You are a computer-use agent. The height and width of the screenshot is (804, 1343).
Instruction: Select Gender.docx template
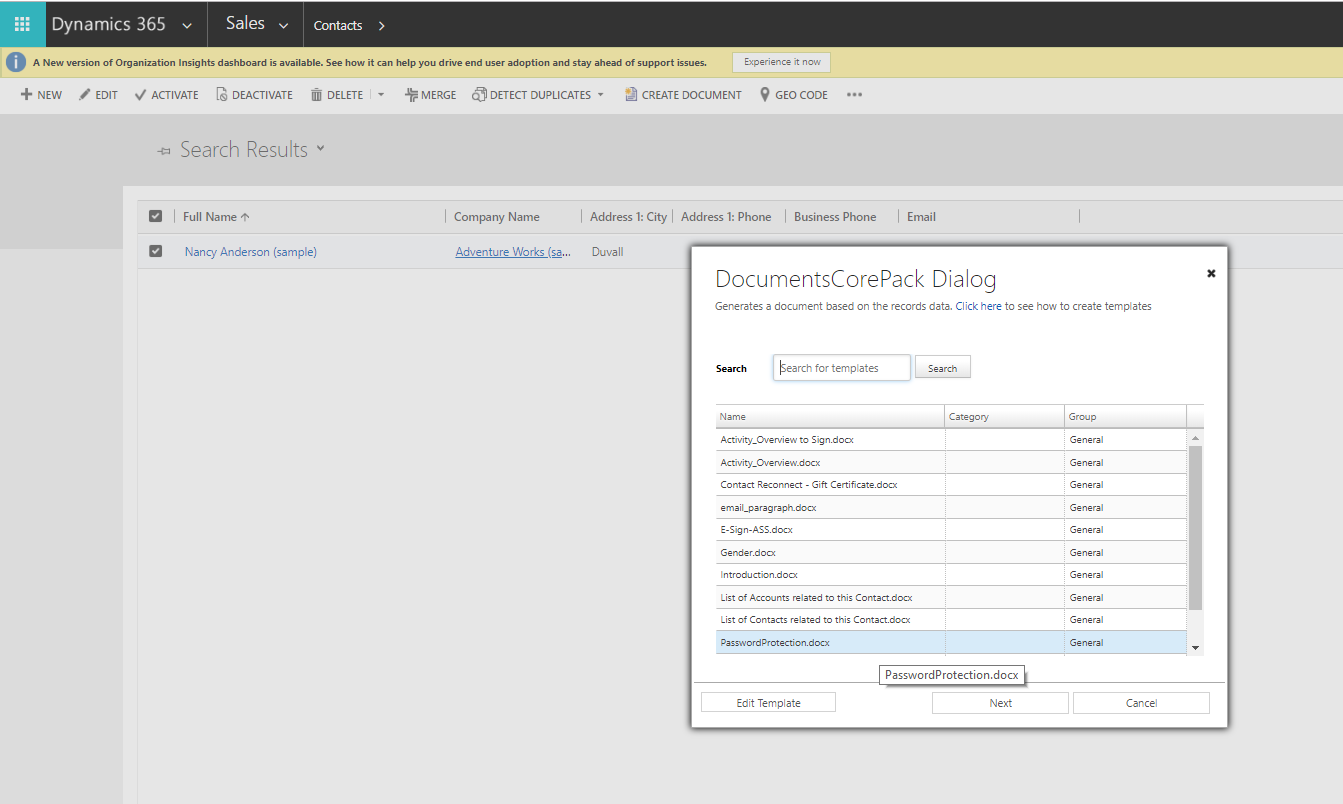(x=951, y=552)
